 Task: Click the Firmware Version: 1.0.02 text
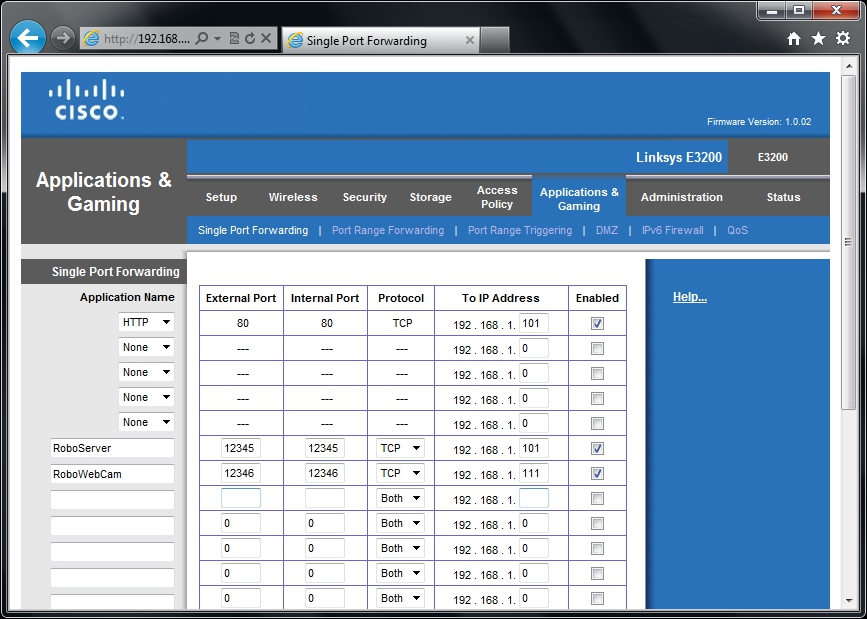click(x=759, y=122)
